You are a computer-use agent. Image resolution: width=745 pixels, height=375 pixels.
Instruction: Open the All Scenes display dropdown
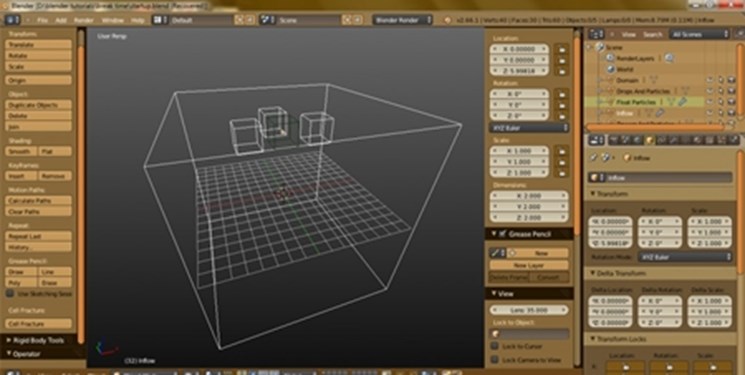click(699, 34)
